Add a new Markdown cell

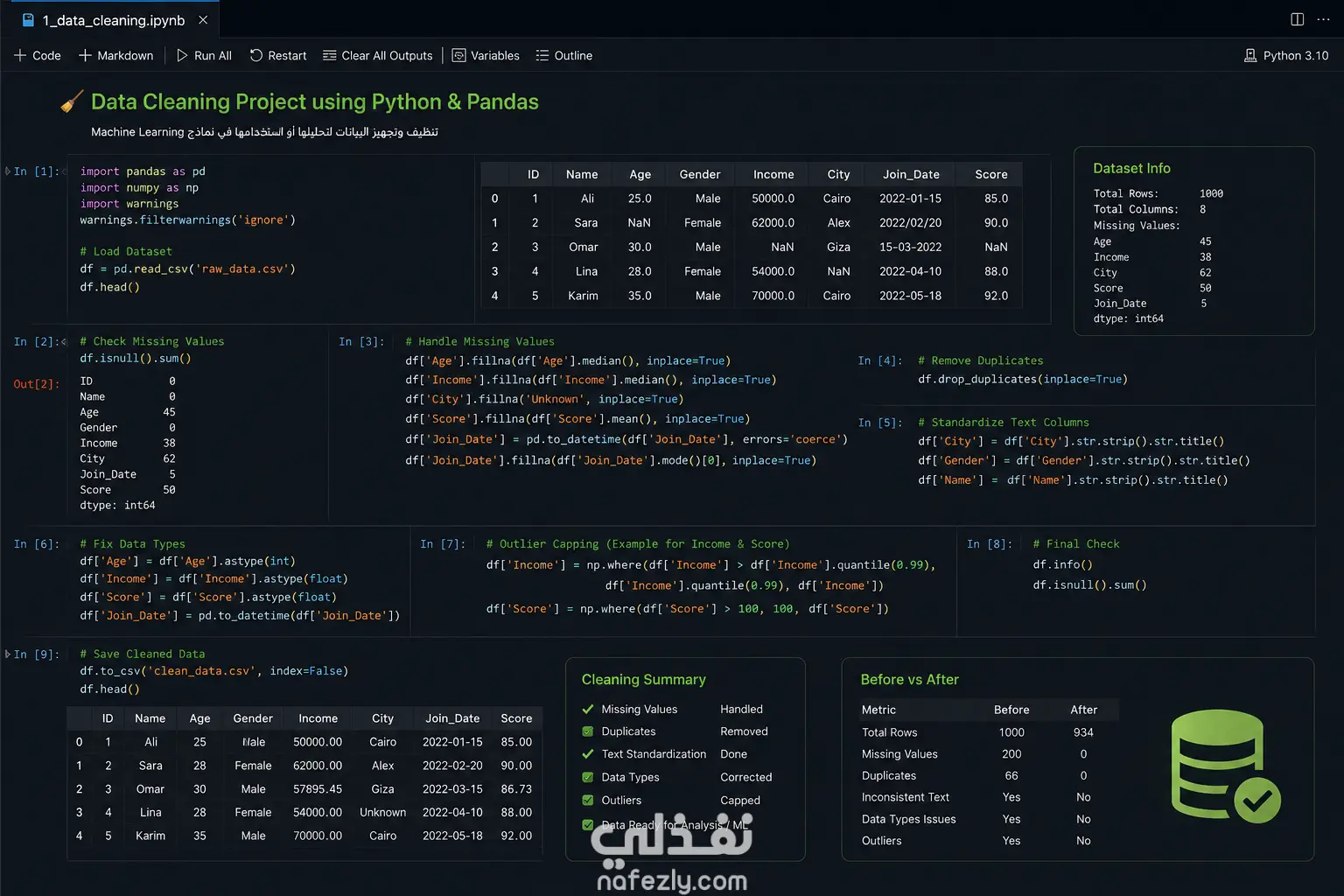pyautogui.click(x=116, y=55)
